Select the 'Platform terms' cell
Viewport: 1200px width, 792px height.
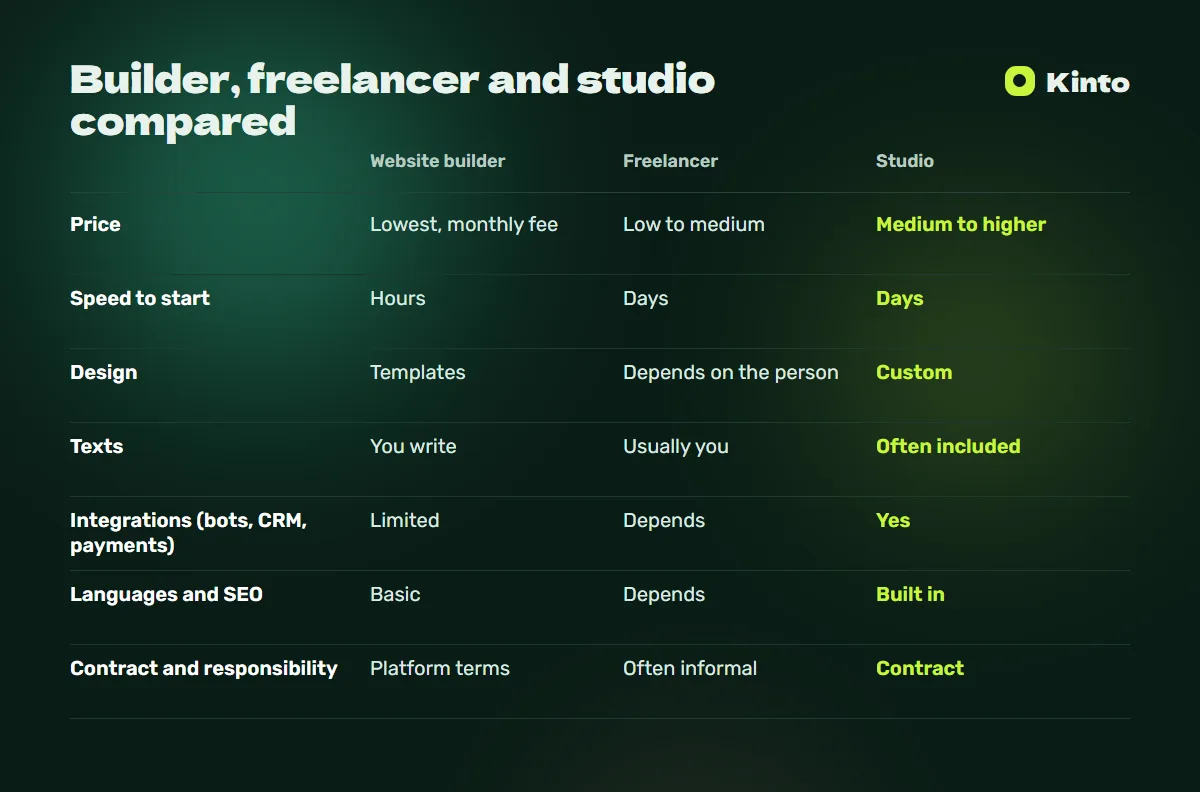pos(440,668)
